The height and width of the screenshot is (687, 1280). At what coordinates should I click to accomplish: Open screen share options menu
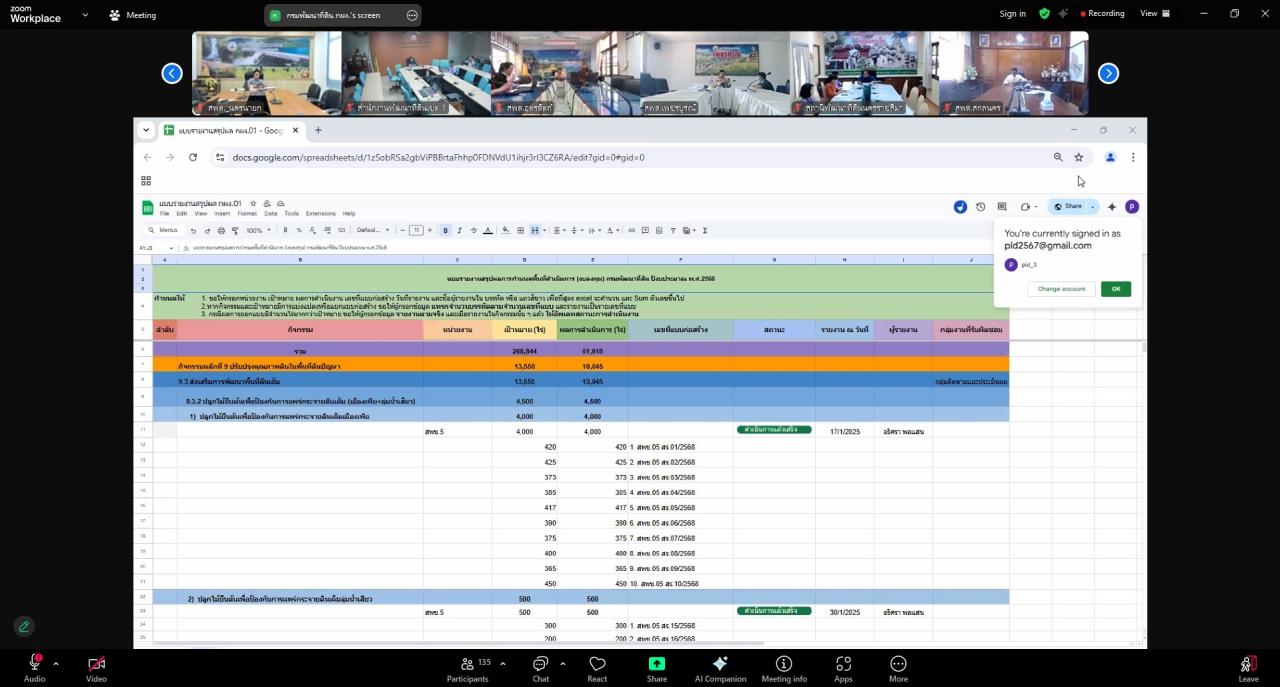412,15
